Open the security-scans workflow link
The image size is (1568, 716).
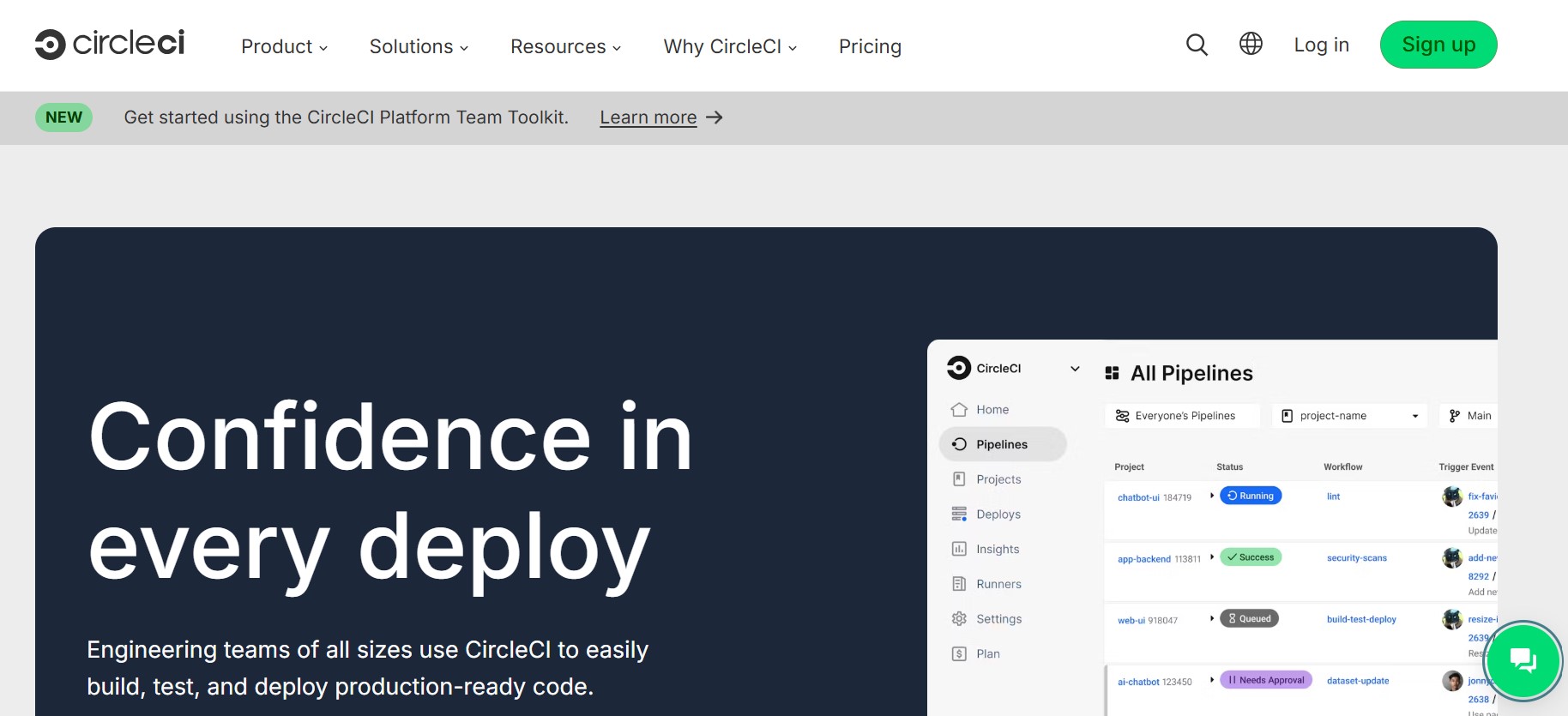[1356, 558]
